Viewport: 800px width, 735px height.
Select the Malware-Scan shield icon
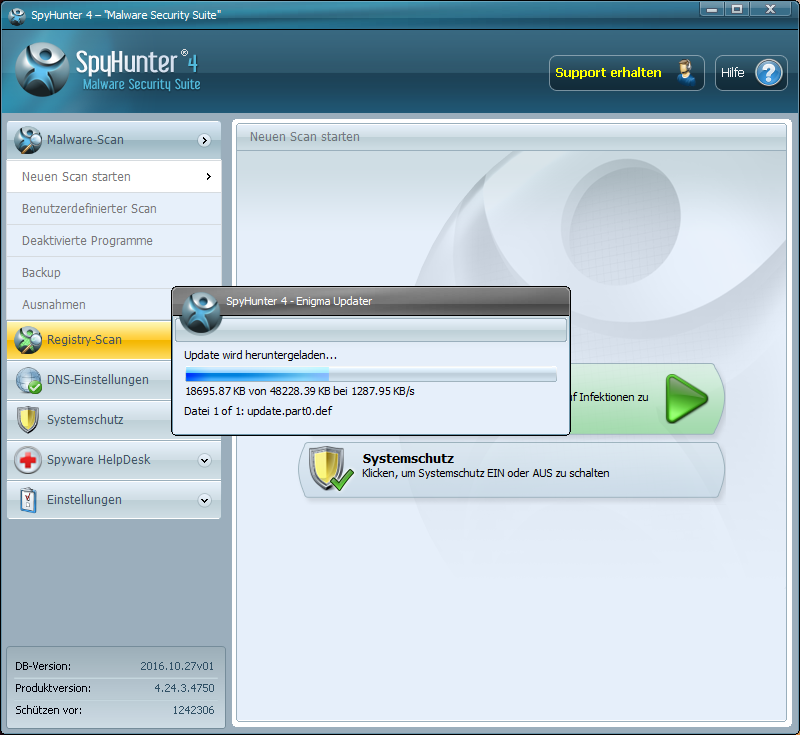pos(30,139)
